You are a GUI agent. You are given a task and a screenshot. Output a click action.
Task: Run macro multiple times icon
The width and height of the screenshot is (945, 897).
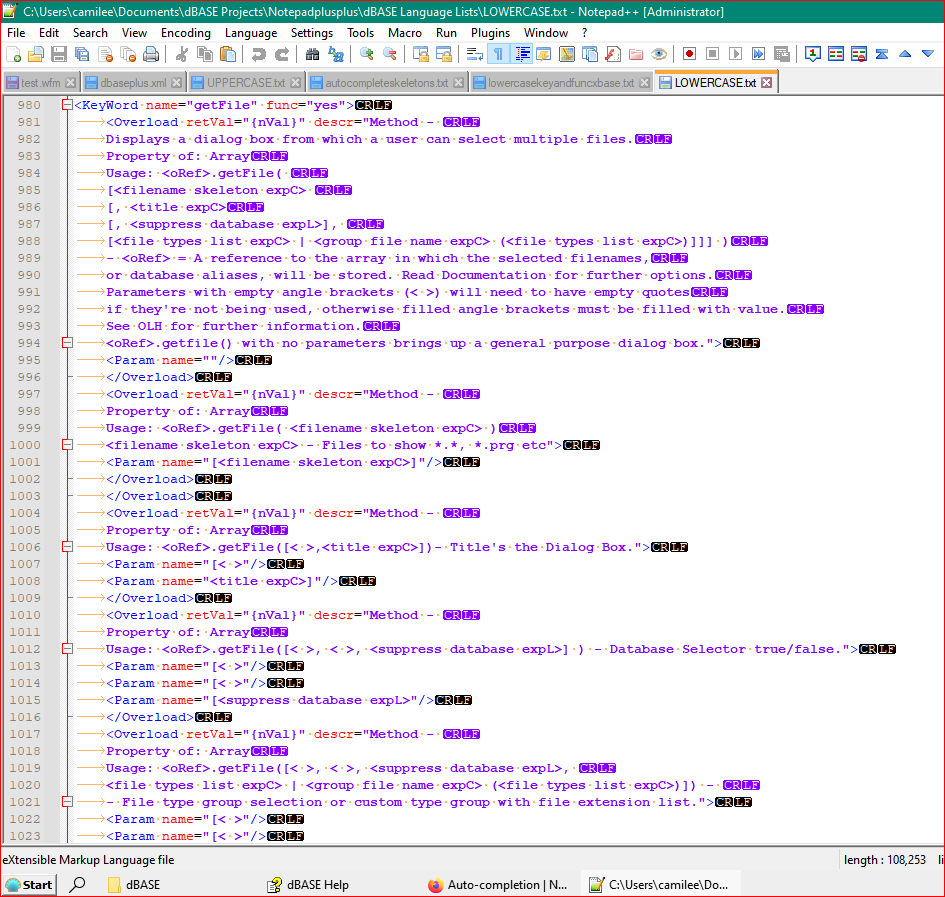[x=759, y=55]
